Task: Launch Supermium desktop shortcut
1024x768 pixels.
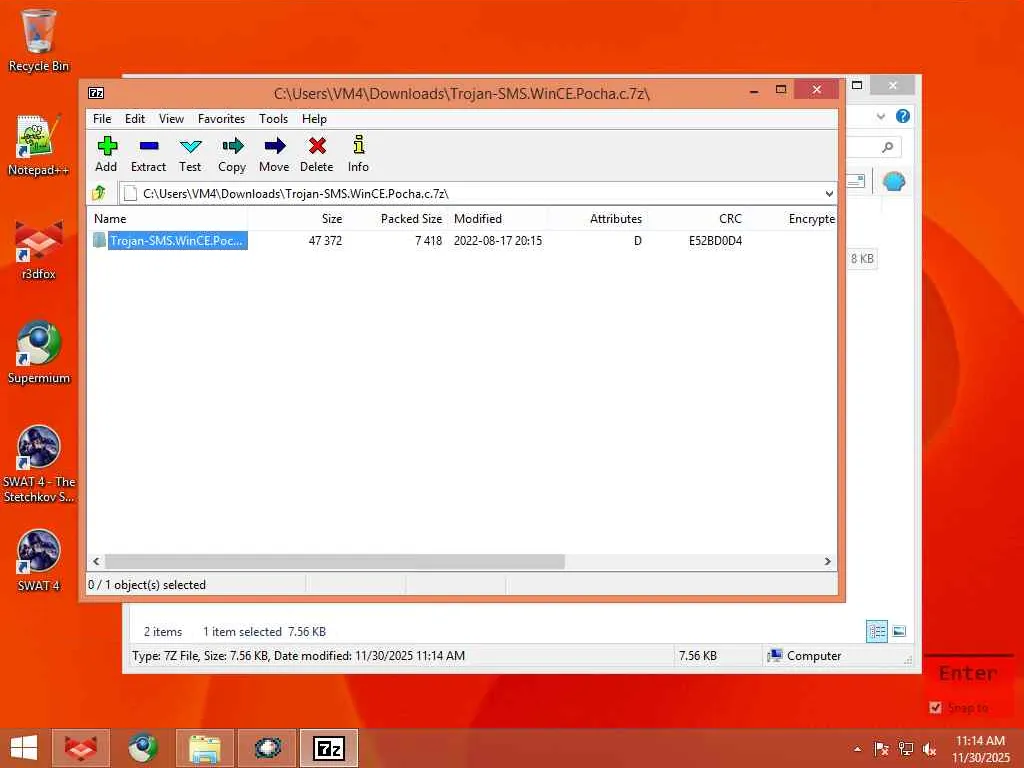Action: [x=39, y=353]
